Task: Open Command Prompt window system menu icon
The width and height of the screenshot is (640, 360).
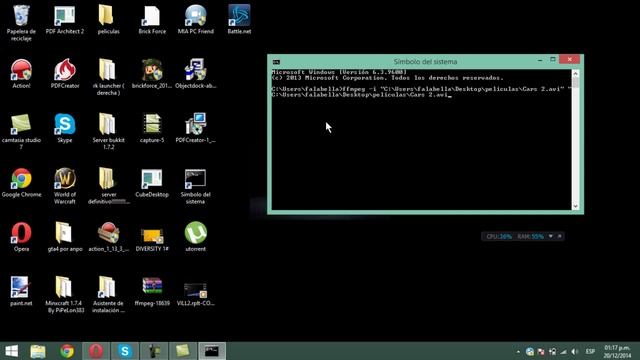Action: pyautogui.click(x=276, y=62)
